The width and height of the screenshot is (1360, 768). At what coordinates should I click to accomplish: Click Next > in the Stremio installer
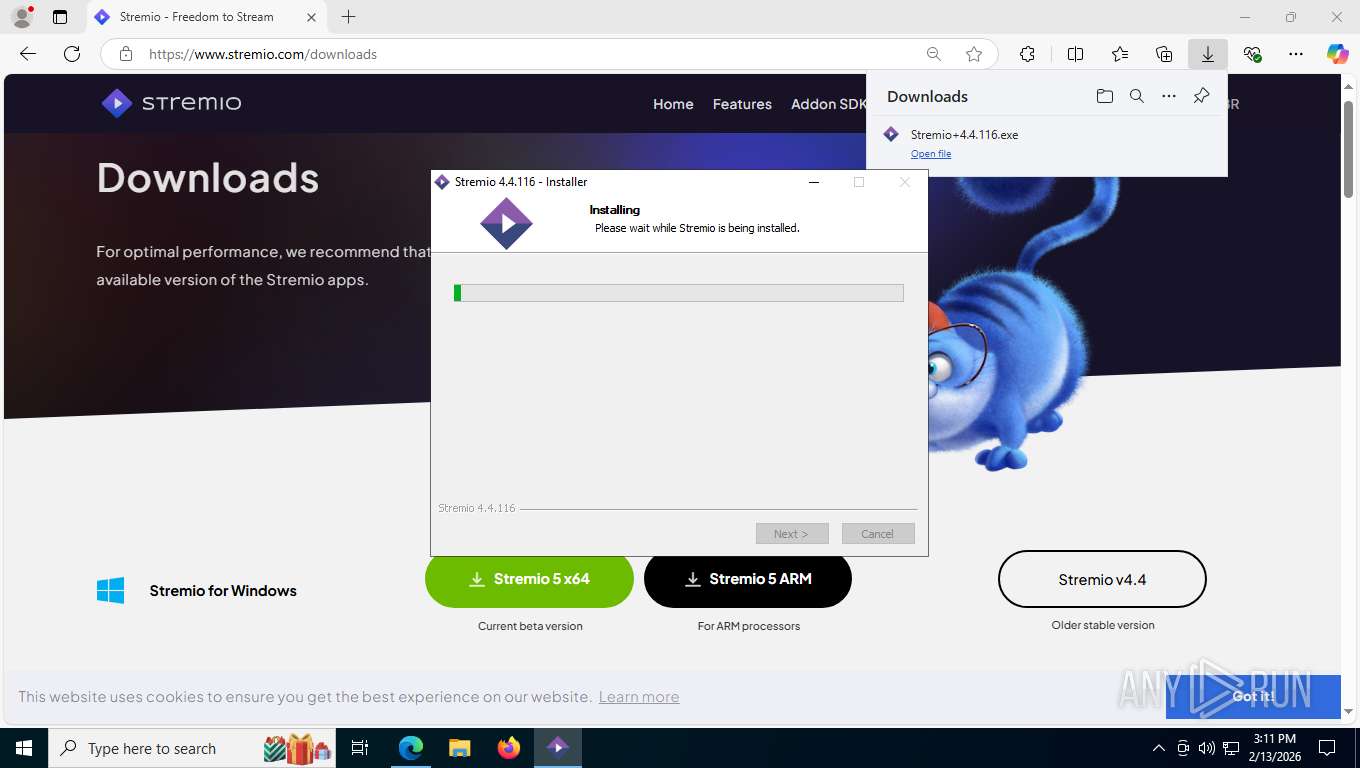792,534
